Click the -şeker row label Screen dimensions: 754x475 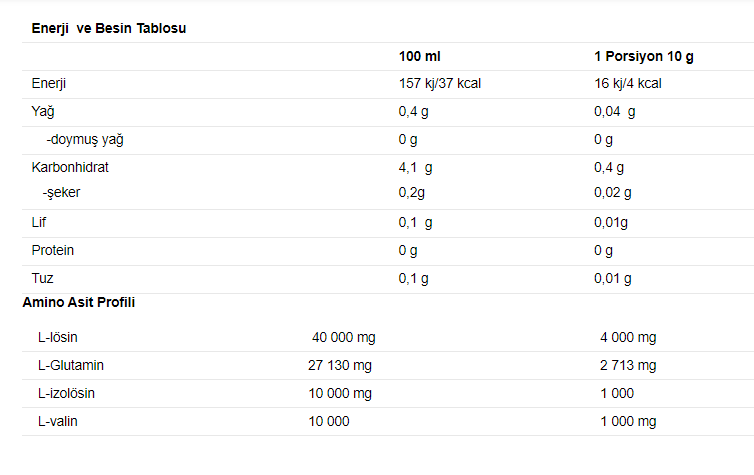pos(62,193)
